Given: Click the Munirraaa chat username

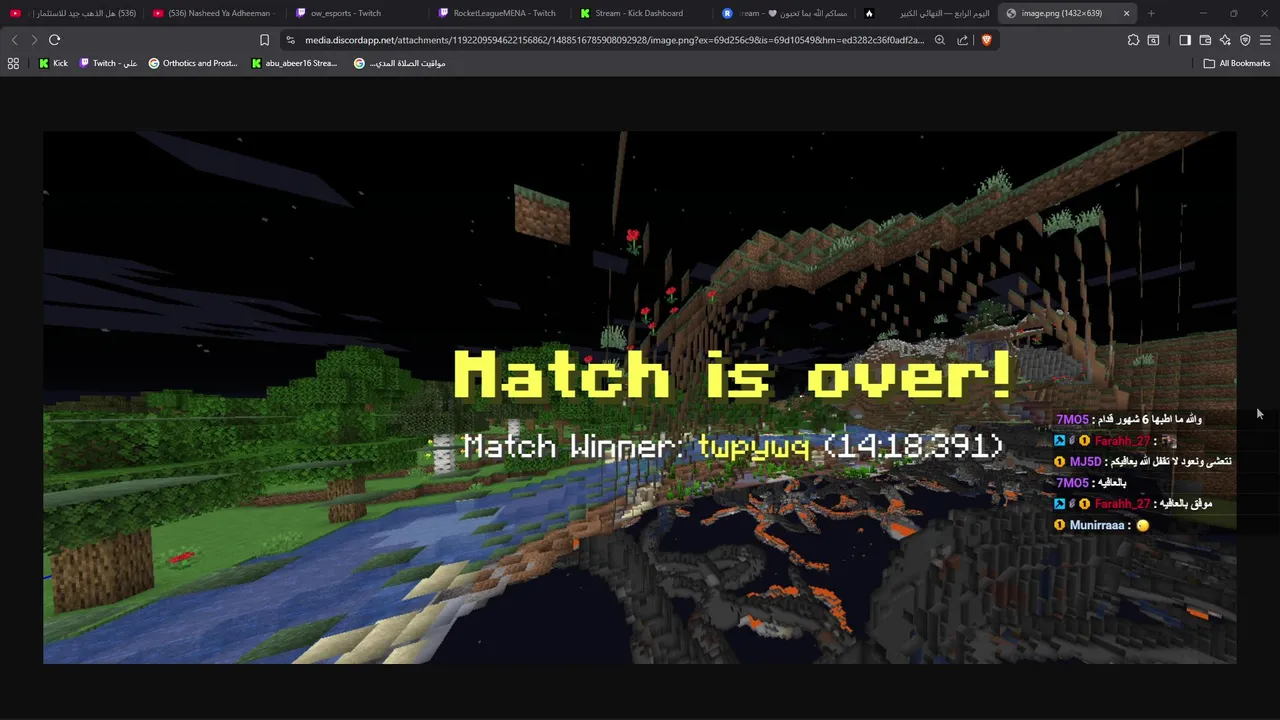Looking at the screenshot, I should pyautogui.click(x=1097, y=525).
